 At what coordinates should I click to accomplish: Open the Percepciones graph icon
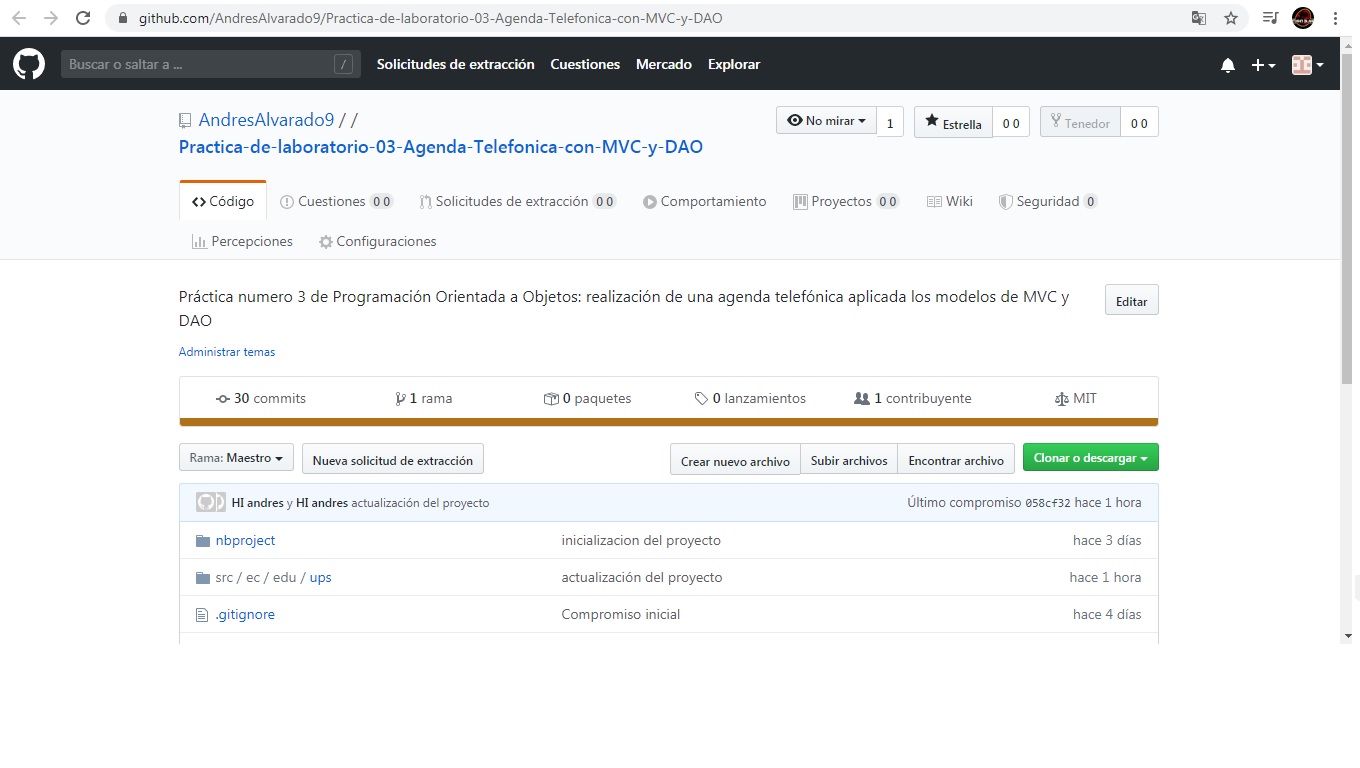[x=198, y=241]
